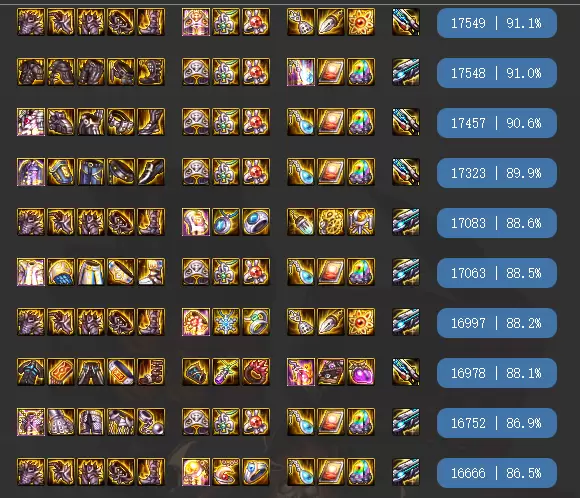Select the glowing orb bracelet in the 16666 row

click(196, 472)
